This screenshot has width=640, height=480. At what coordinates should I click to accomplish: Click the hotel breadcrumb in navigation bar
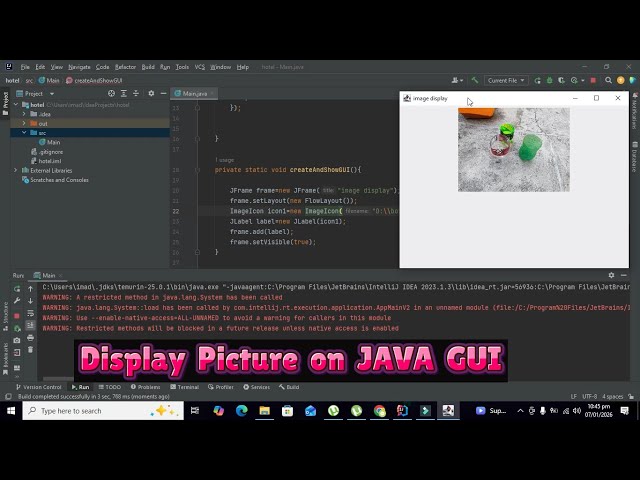click(12, 80)
